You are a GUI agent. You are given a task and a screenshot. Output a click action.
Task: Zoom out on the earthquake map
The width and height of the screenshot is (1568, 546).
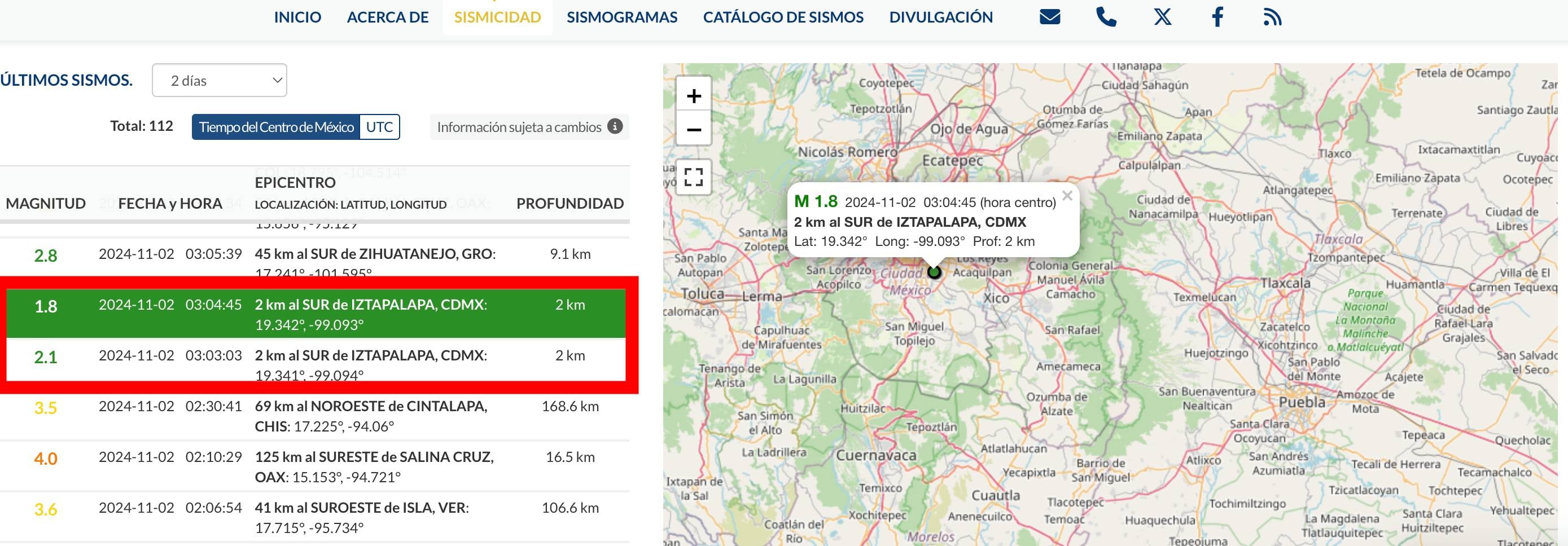(x=694, y=130)
